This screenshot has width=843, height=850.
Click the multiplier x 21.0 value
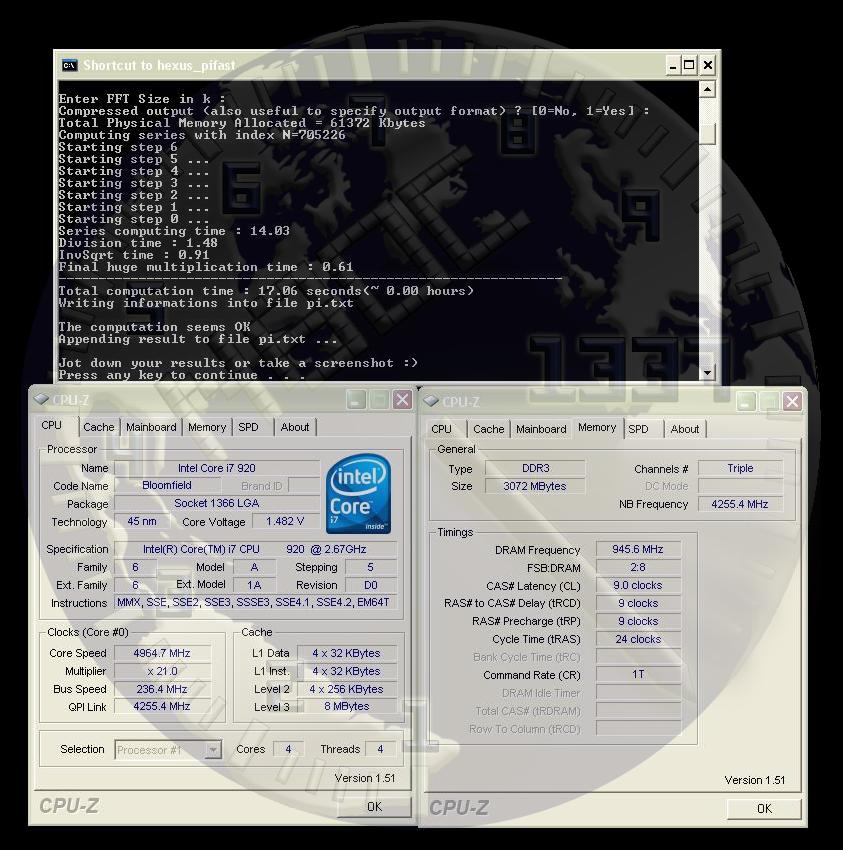(x=162, y=671)
